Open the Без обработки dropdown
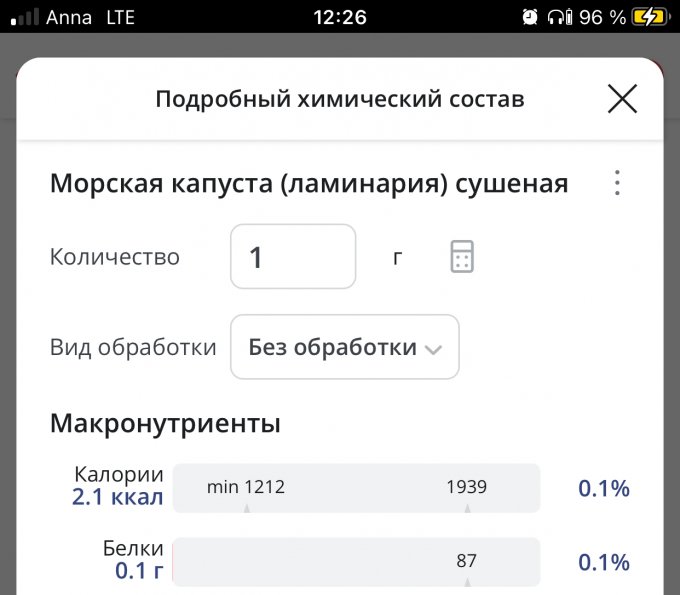The height and width of the screenshot is (595, 680). 344,347
